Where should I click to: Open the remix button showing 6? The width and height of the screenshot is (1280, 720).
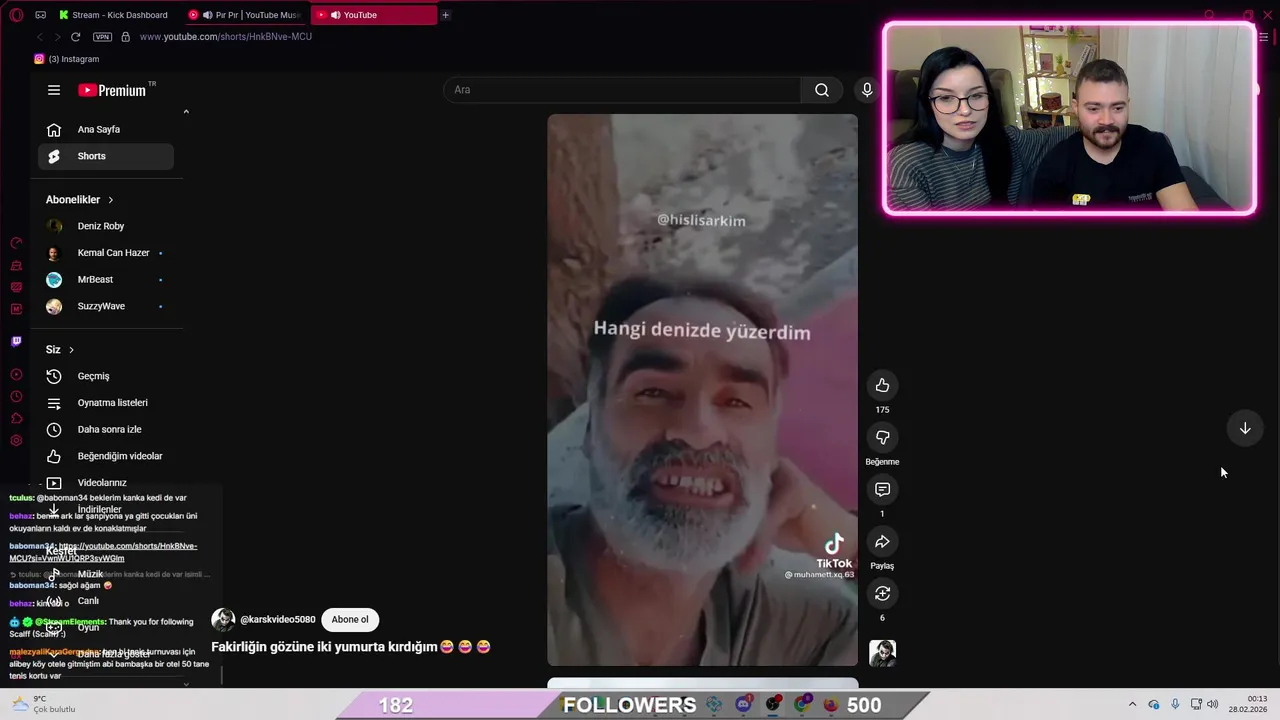click(882, 594)
